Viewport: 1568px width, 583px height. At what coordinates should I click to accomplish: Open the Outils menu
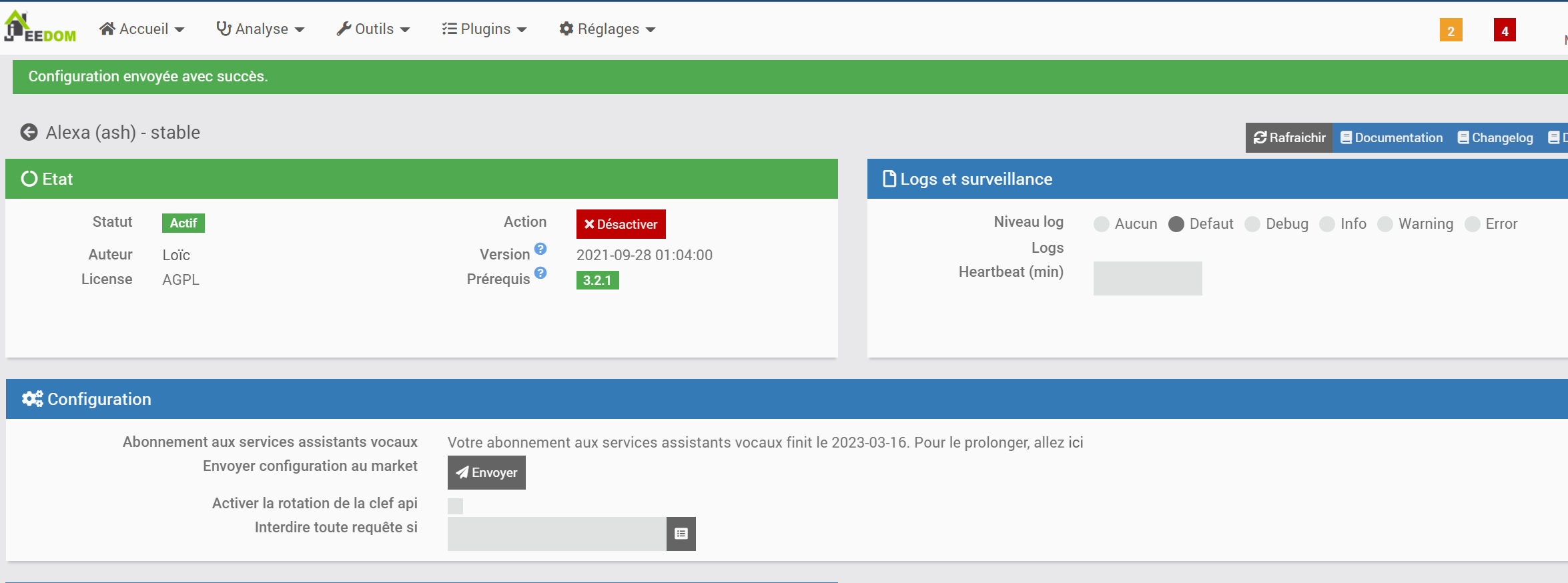[373, 29]
